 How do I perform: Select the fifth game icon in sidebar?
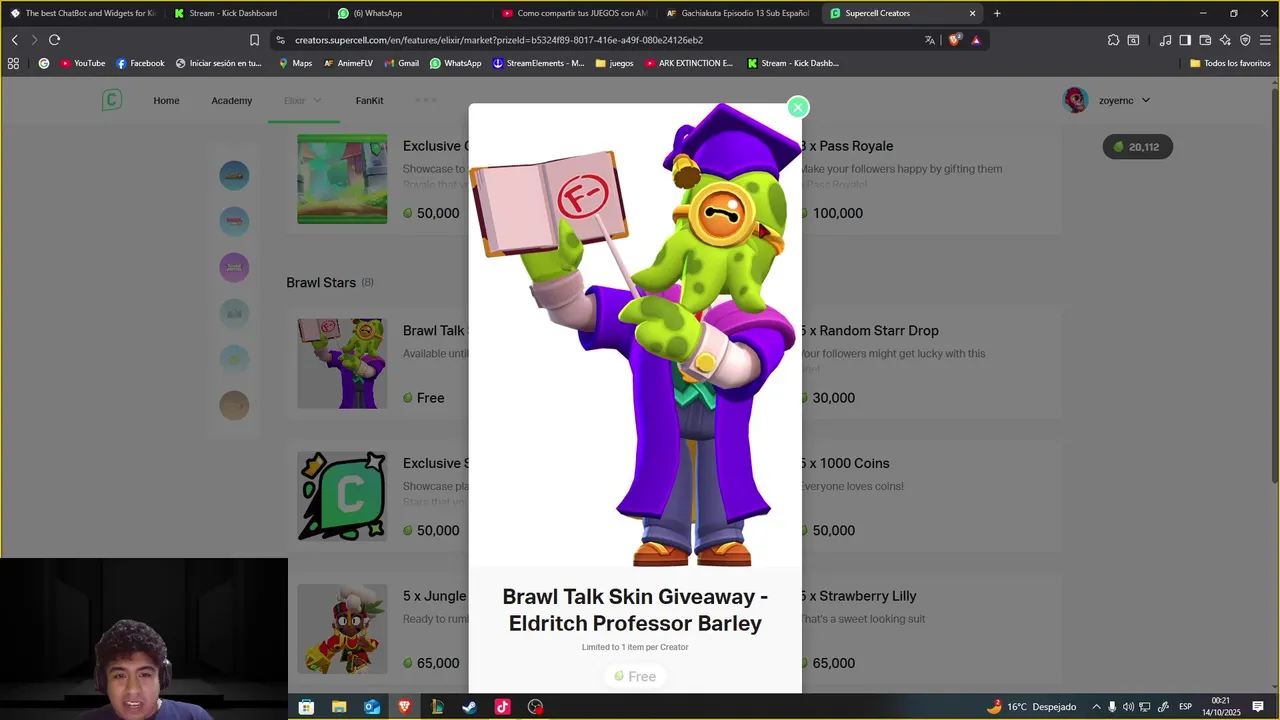coord(234,359)
